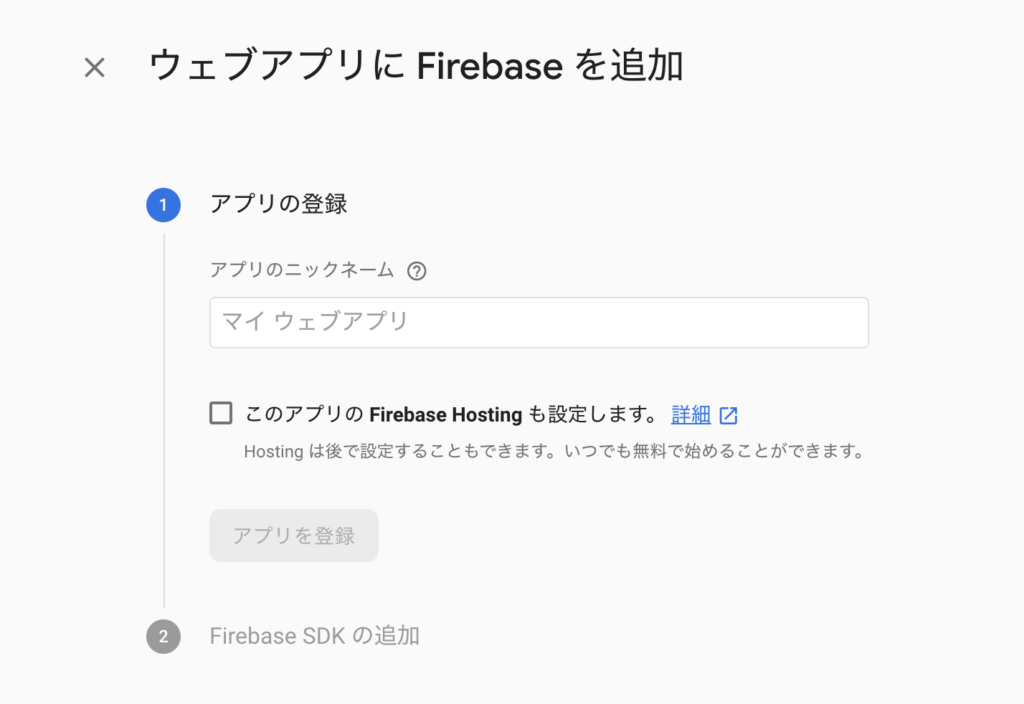This screenshot has width=1024, height=704.
Task: Select the gray step 2 circle
Action: click(163, 636)
